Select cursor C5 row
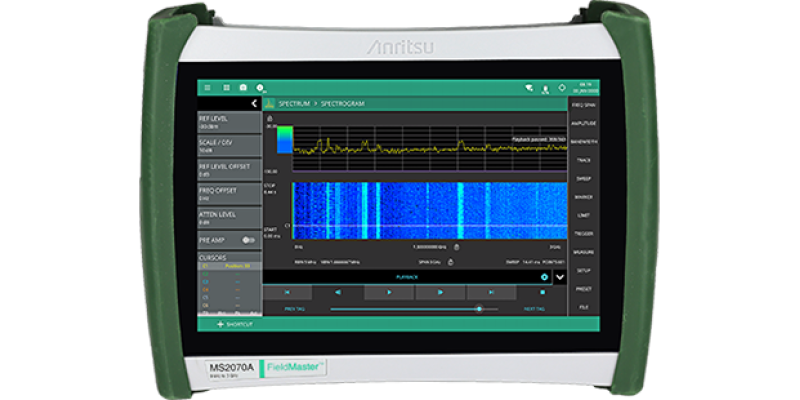 230,297
